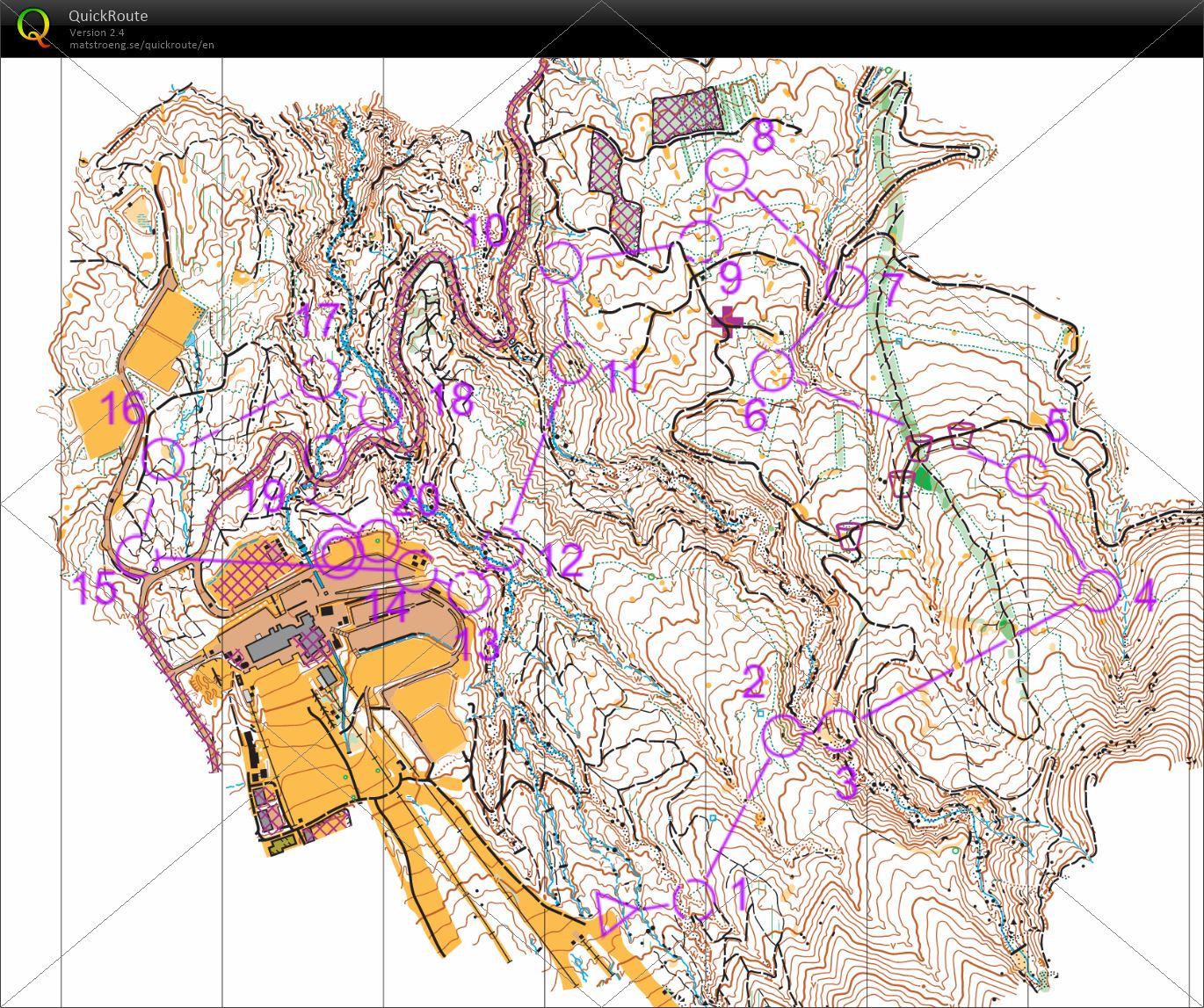Click control circle number 4
1204x1008 pixels.
(1099, 590)
